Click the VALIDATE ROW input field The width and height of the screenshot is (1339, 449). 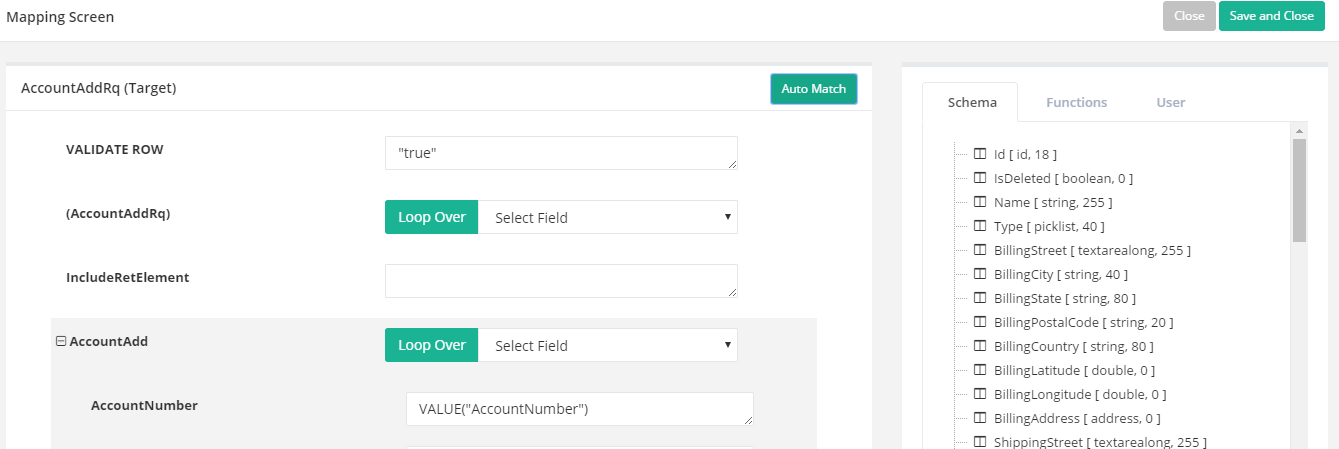561,153
